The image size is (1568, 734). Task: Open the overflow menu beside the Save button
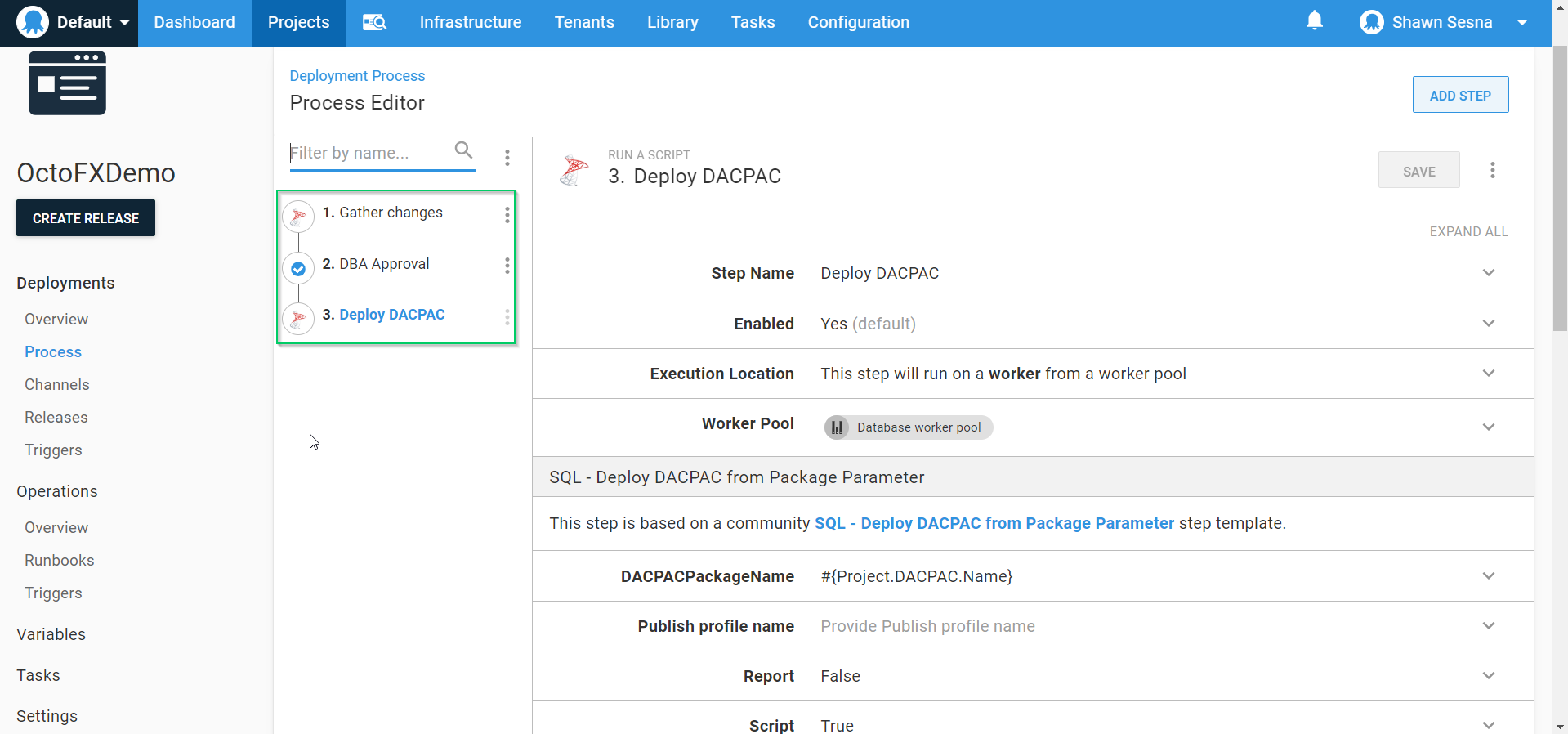click(x=1492, y=170)
